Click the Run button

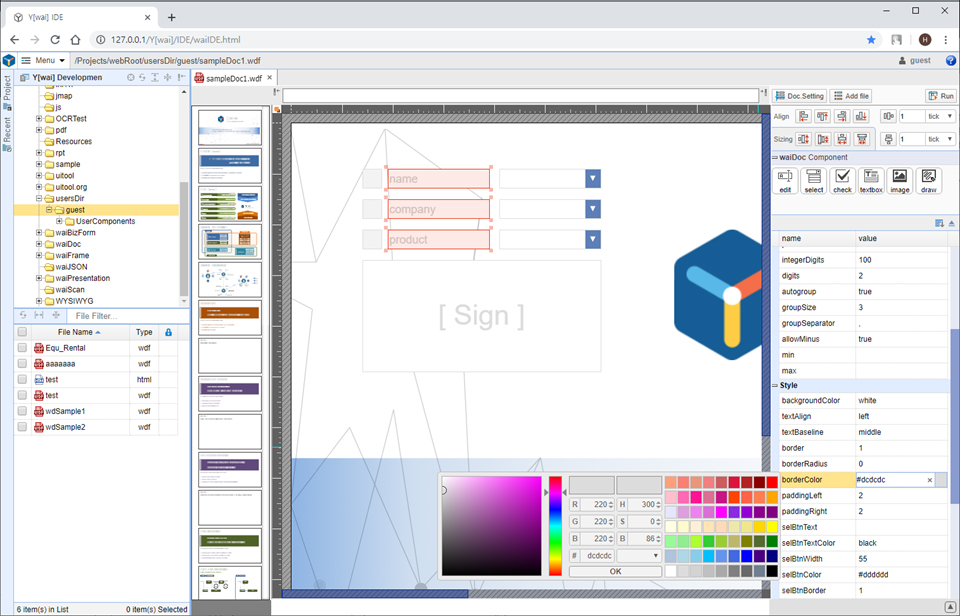click(940, 96)
